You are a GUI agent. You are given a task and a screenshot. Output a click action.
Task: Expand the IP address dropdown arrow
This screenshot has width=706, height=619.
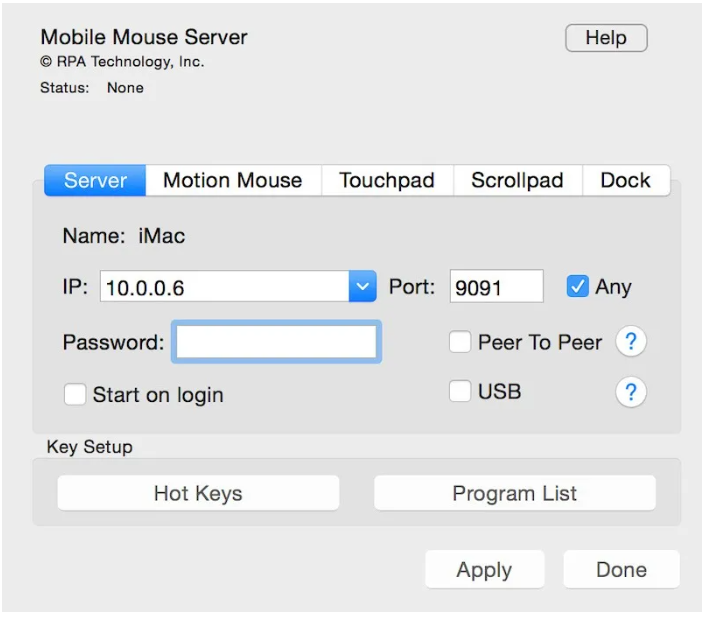point(362,286)
